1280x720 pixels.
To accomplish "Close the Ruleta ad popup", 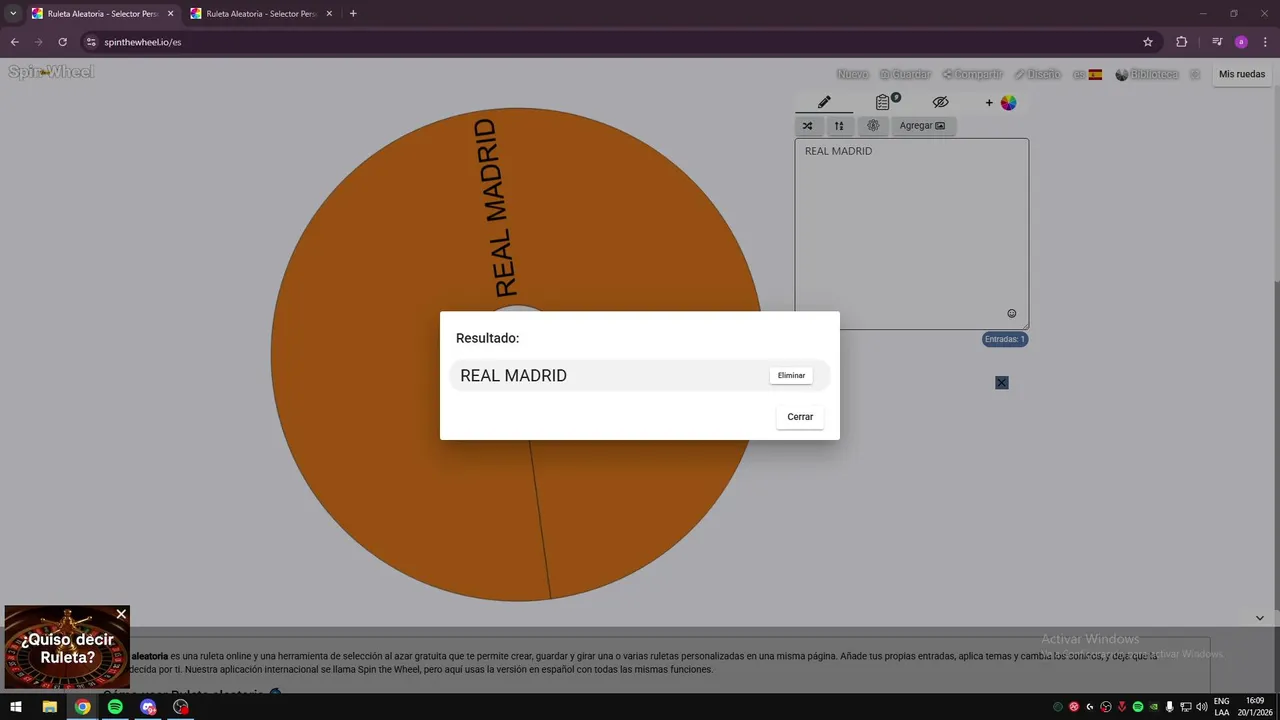I will (121, 614).
